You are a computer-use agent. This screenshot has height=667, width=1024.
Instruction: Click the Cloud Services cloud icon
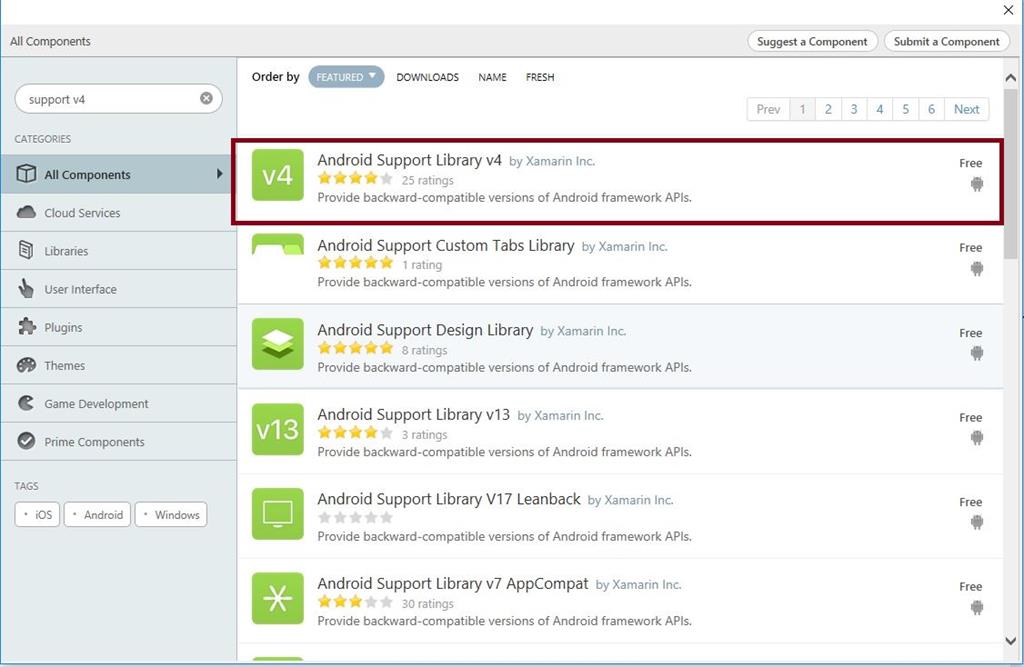(x=26, y=212)
